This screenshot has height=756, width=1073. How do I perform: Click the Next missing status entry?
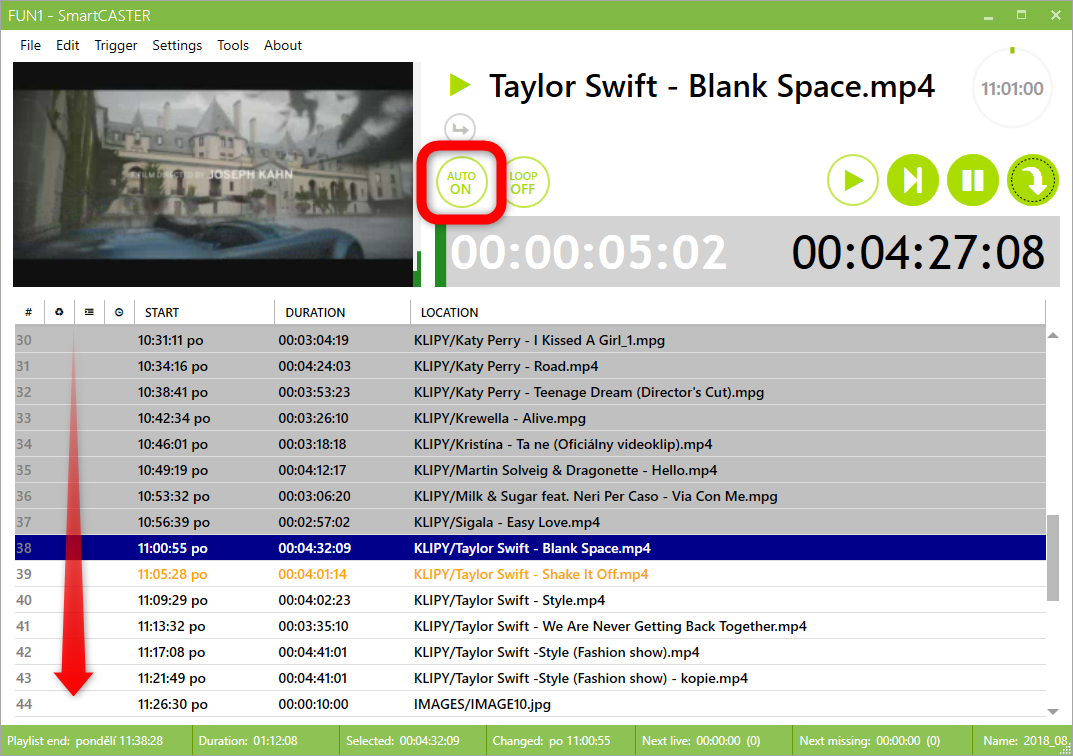click(870, 740)
